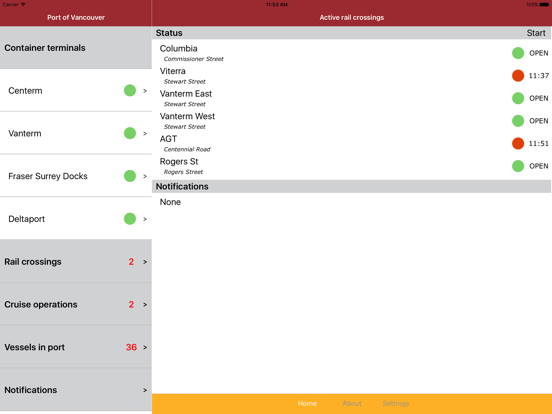552x414 pixels.
Task: Click Vanterm East crossing green dot
Action: click(x=518, y=98)
